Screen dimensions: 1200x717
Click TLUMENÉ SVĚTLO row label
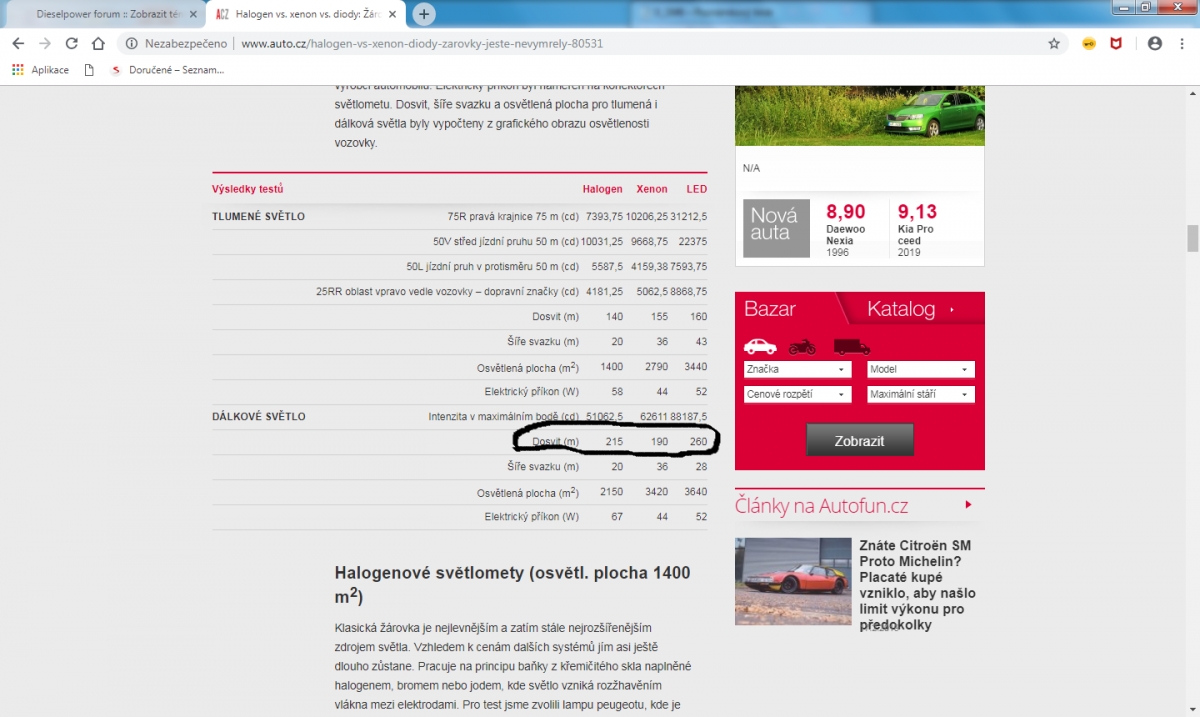[259, 216]
